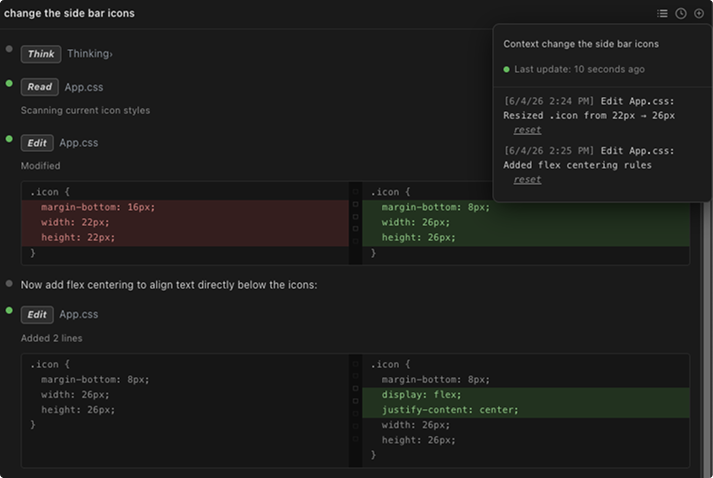Click the Now add flex centering message
This screenshot has height=478, width=713.
[169, 285]
